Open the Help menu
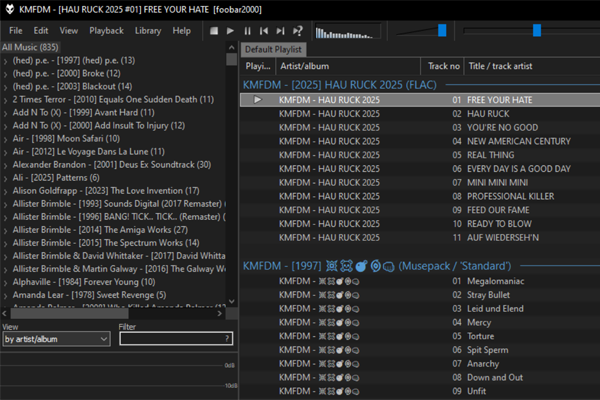This screenshot has width=600, height=400. (181, 31)
